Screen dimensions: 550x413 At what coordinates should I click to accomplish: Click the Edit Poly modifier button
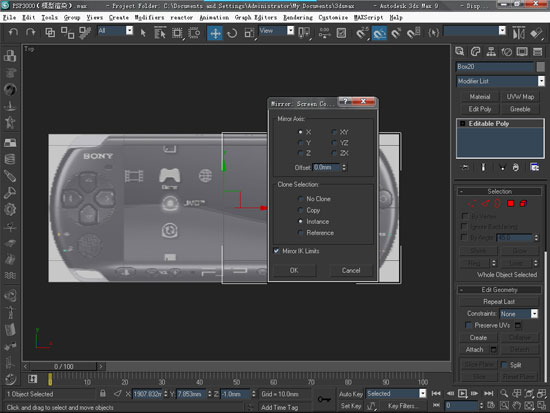point(479,109)
